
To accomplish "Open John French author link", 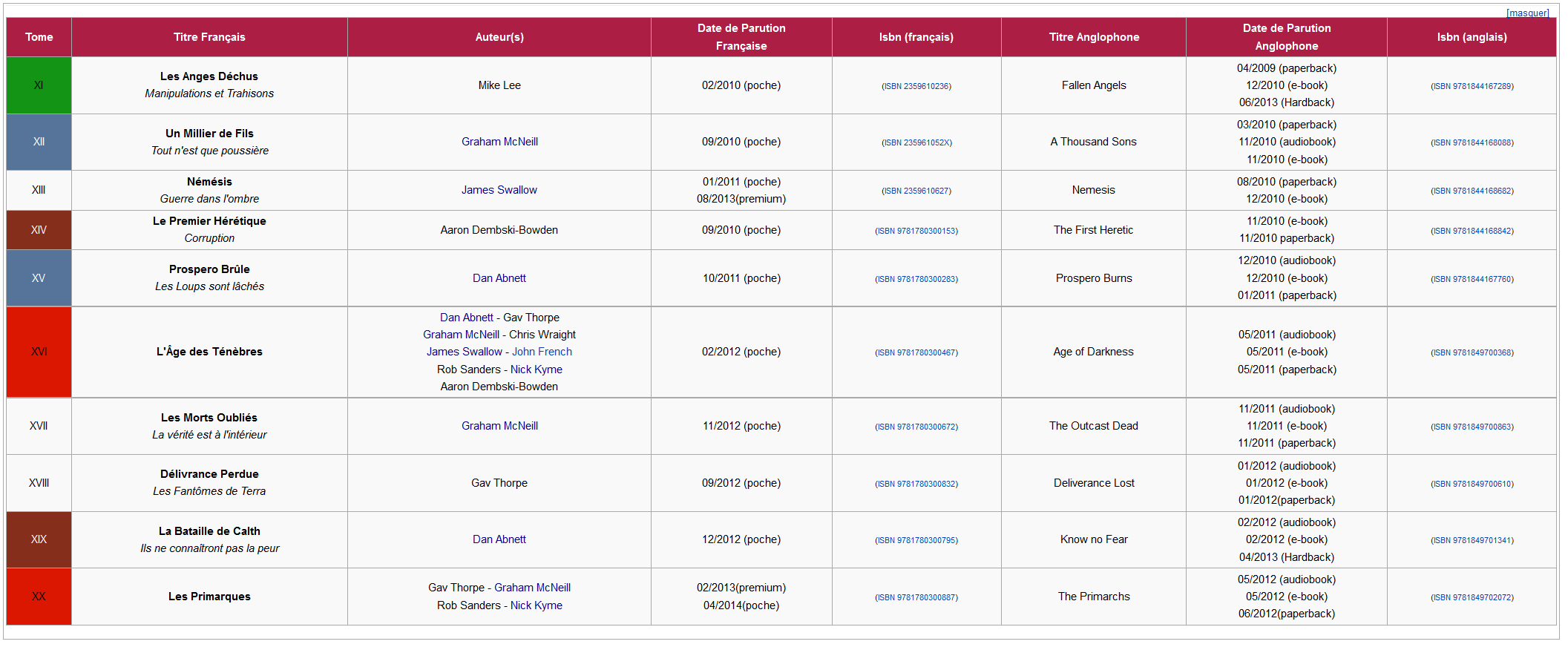I will click(x=542, y=352).
